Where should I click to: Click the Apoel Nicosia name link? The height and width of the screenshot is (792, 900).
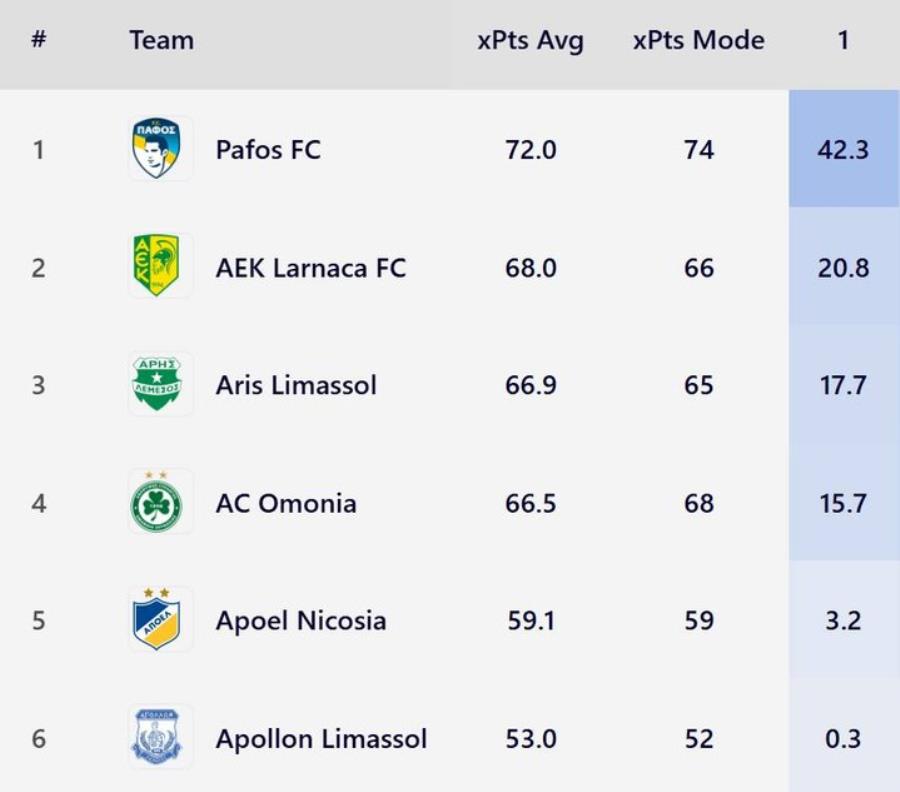coord(300,621)
